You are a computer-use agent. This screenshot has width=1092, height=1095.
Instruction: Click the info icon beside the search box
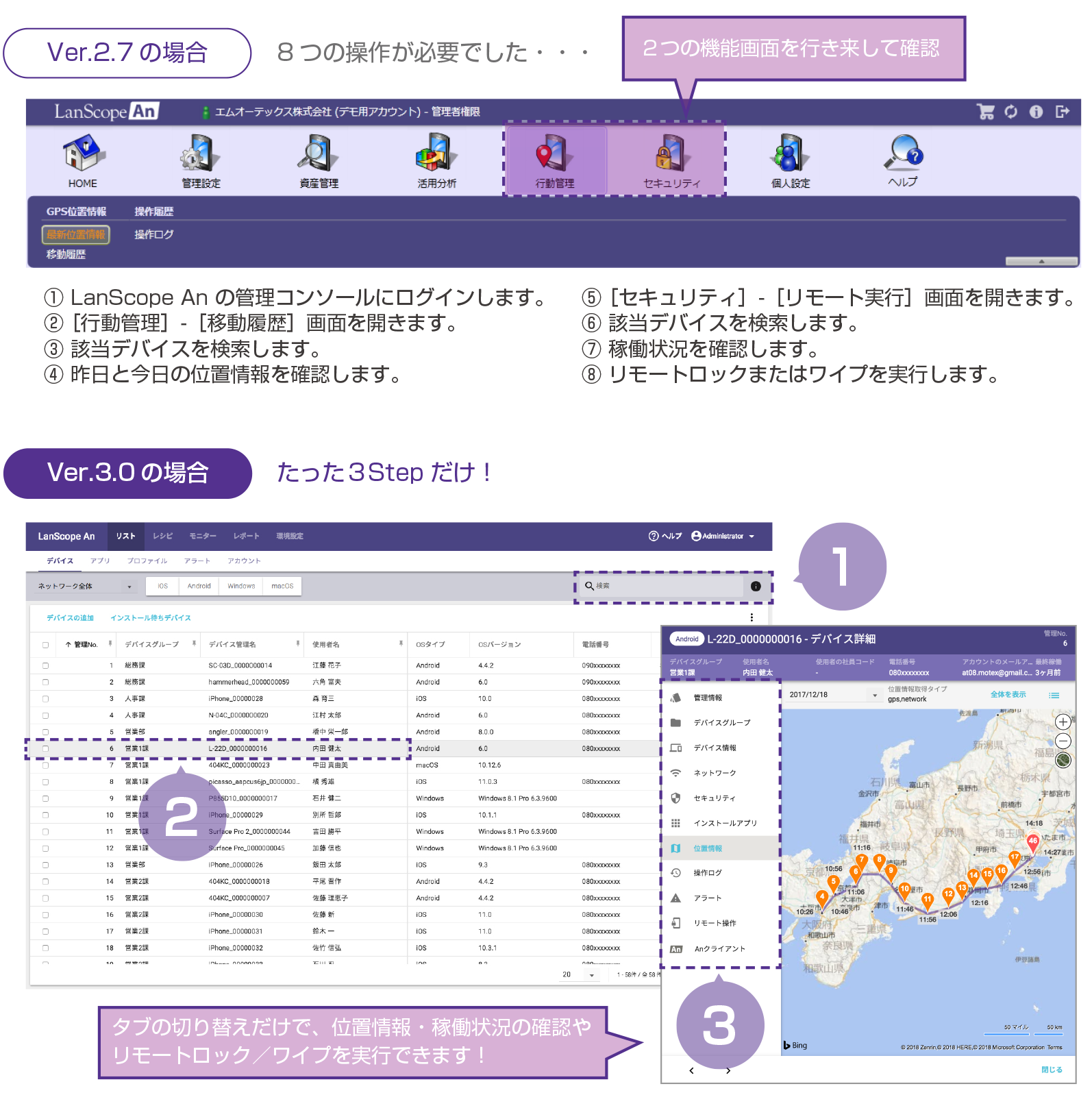point(756,586)
